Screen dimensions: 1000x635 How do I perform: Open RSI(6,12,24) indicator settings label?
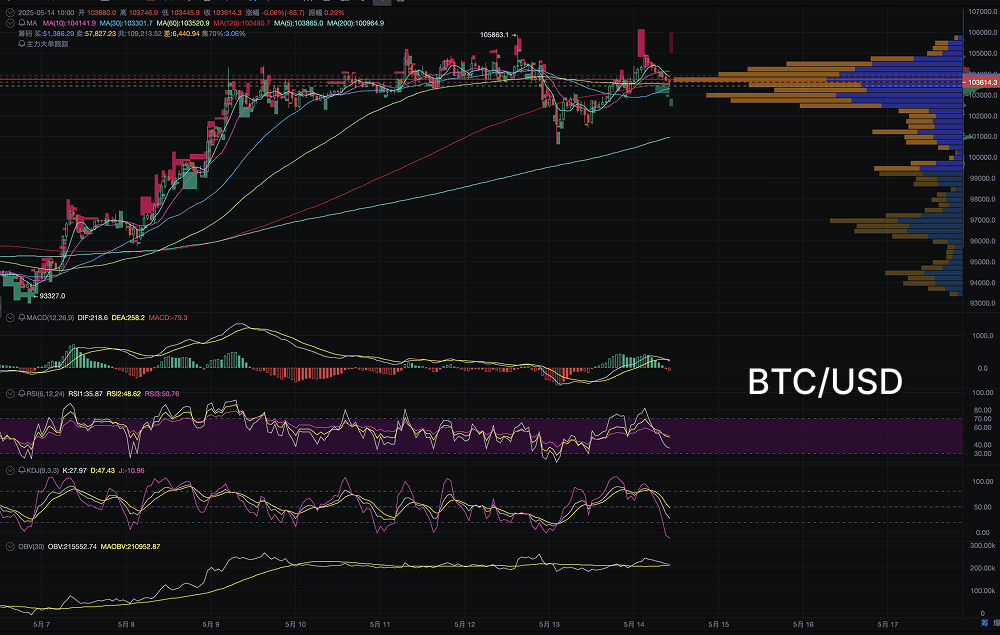pos(45,394)
